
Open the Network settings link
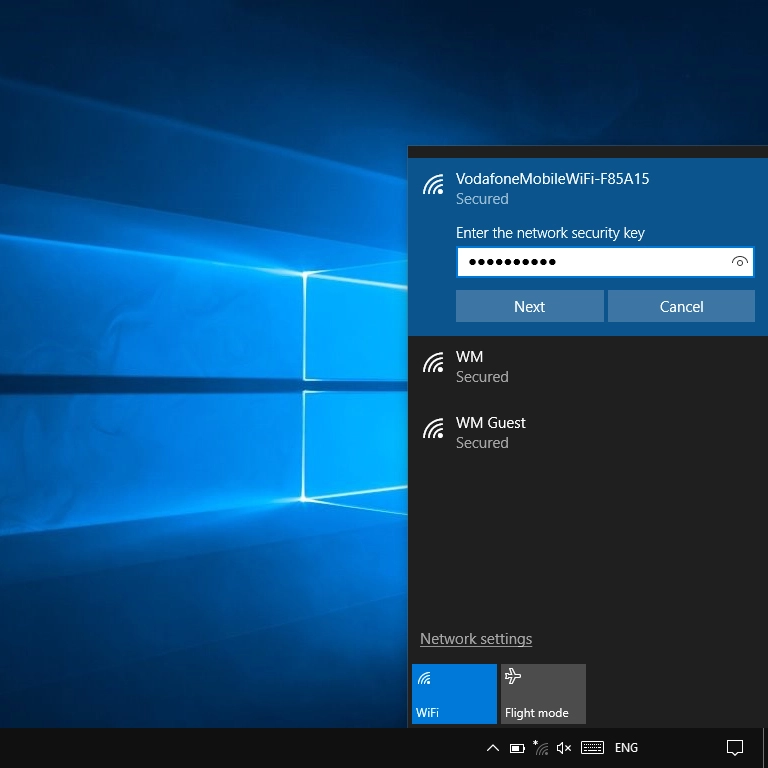[476, 639]
